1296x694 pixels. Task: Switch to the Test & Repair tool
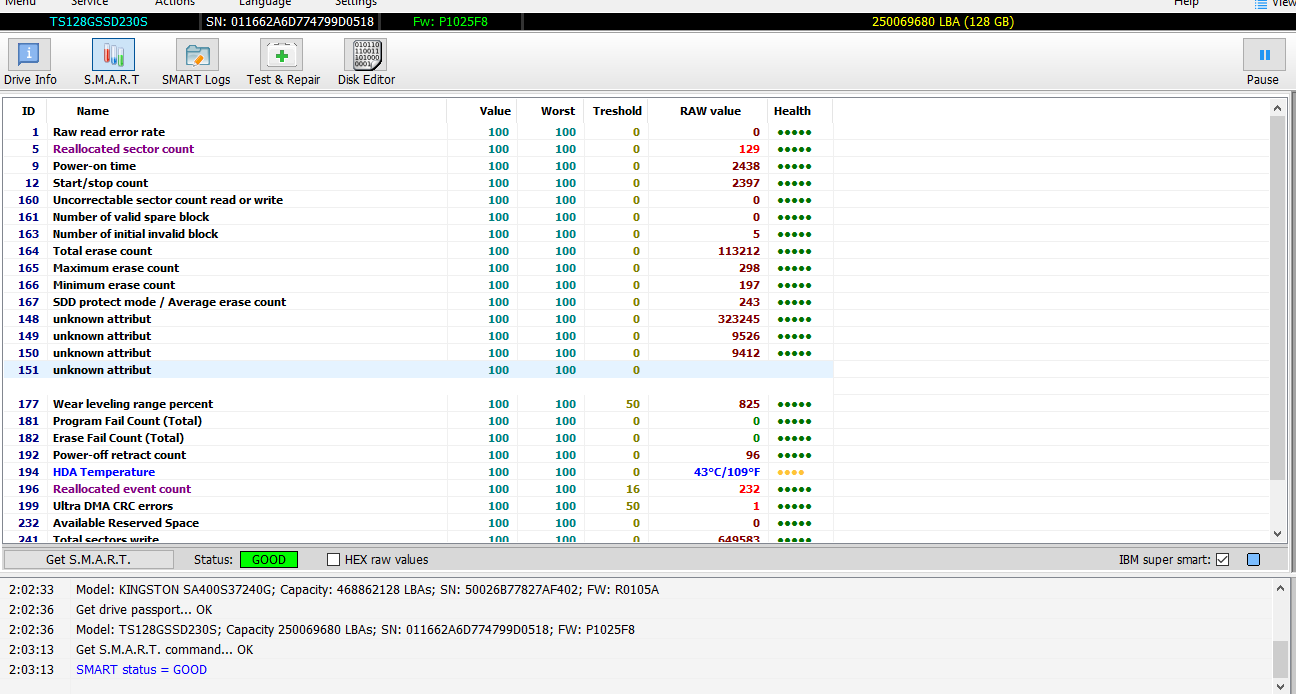click(x=283, y=62)
